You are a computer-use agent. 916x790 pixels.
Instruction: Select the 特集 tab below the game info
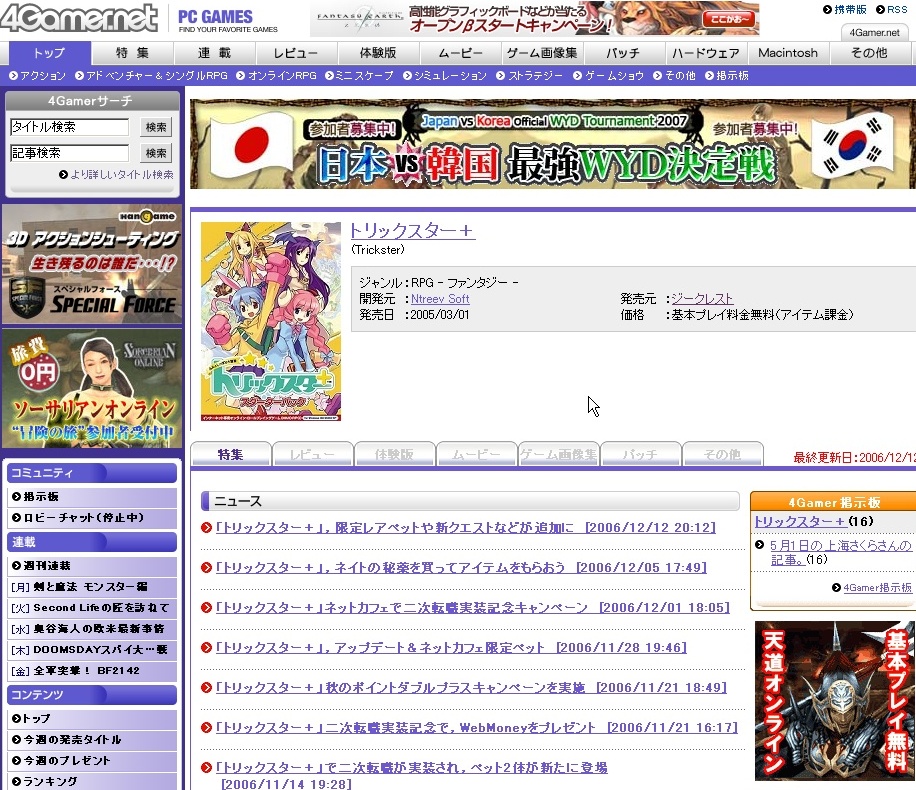pos(230,455)
